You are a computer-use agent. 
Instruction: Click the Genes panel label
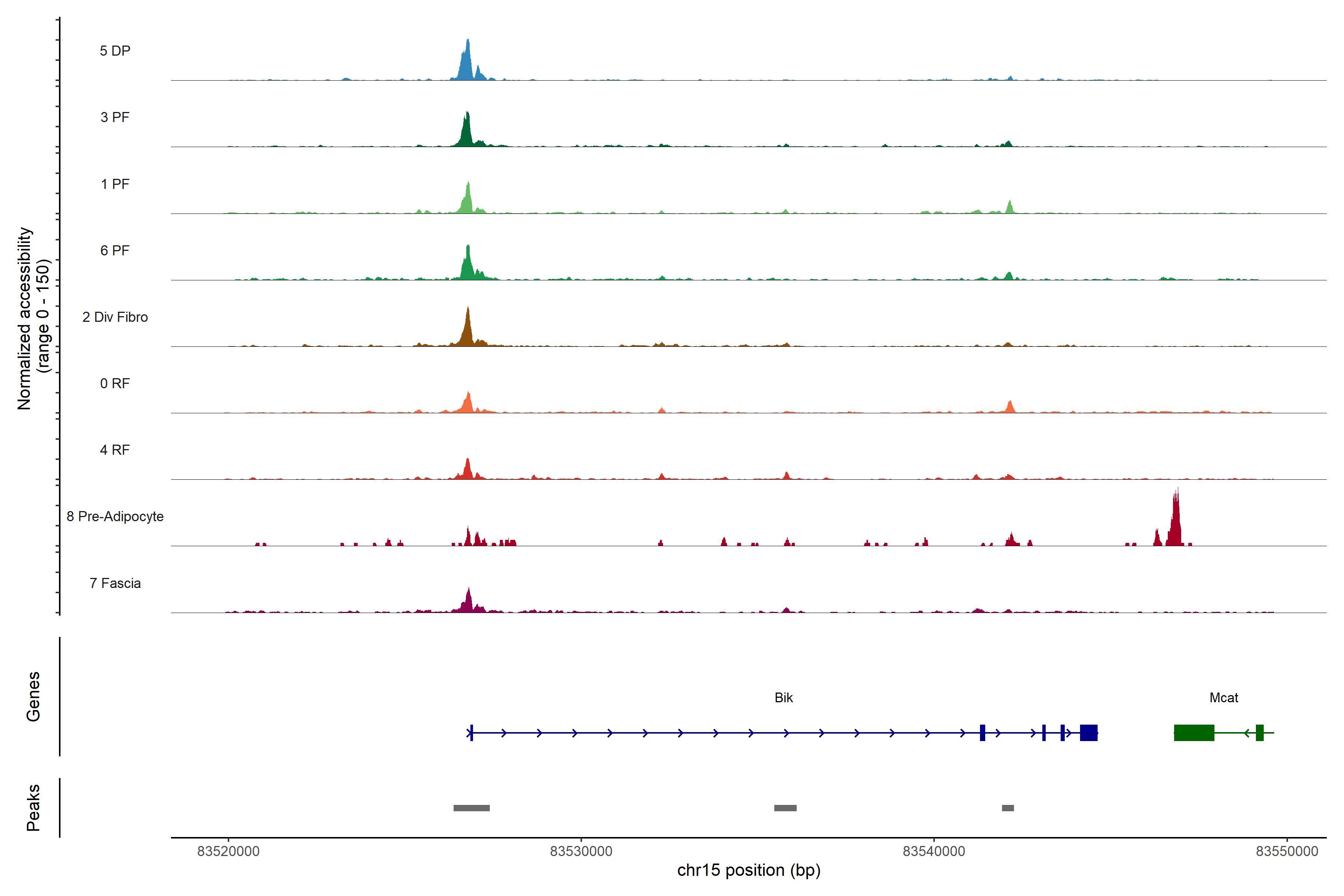pyautogui.click(x=33, y=697)
